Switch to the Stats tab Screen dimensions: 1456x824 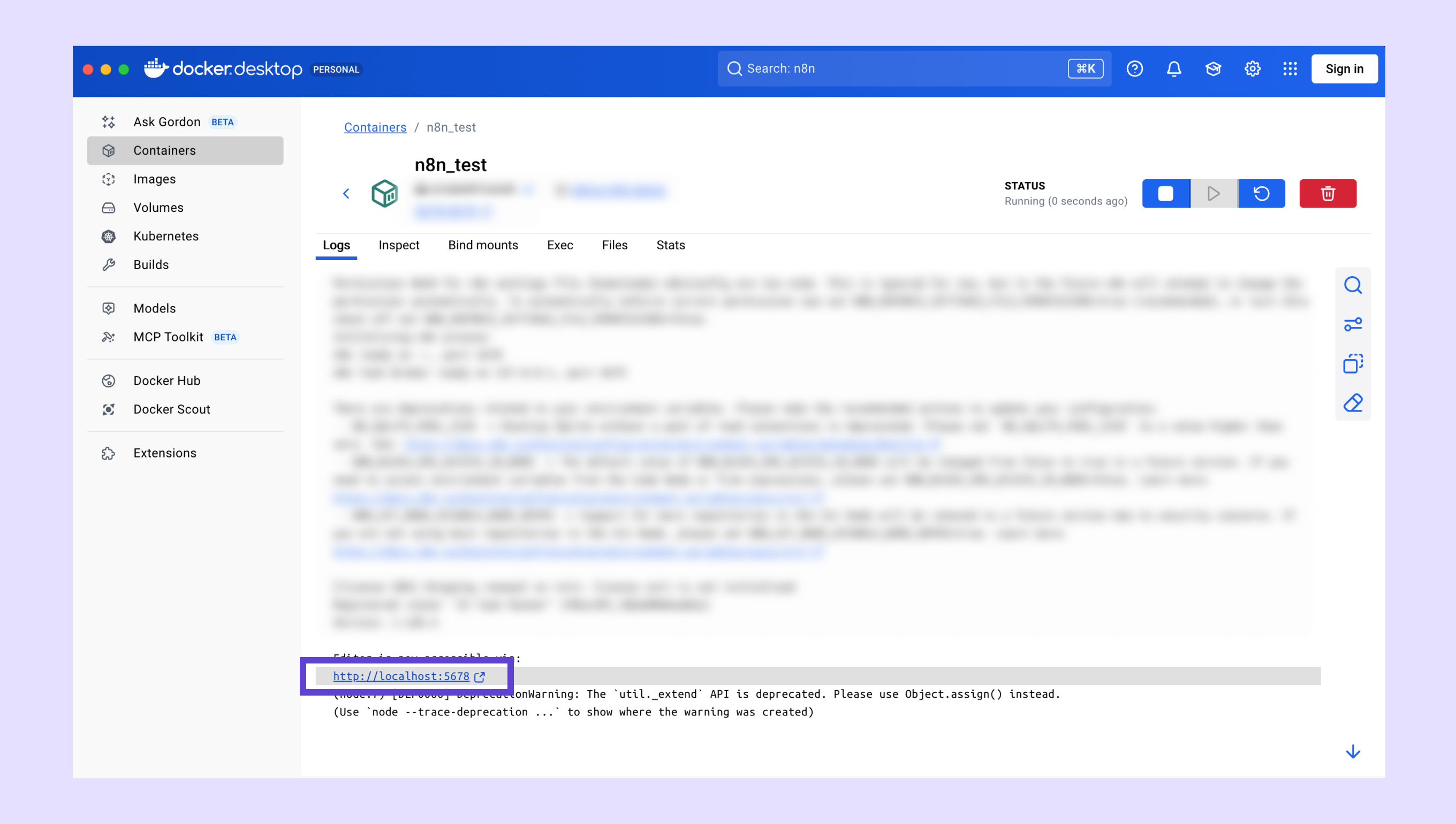pyautogui.click(x=670, y=245)
